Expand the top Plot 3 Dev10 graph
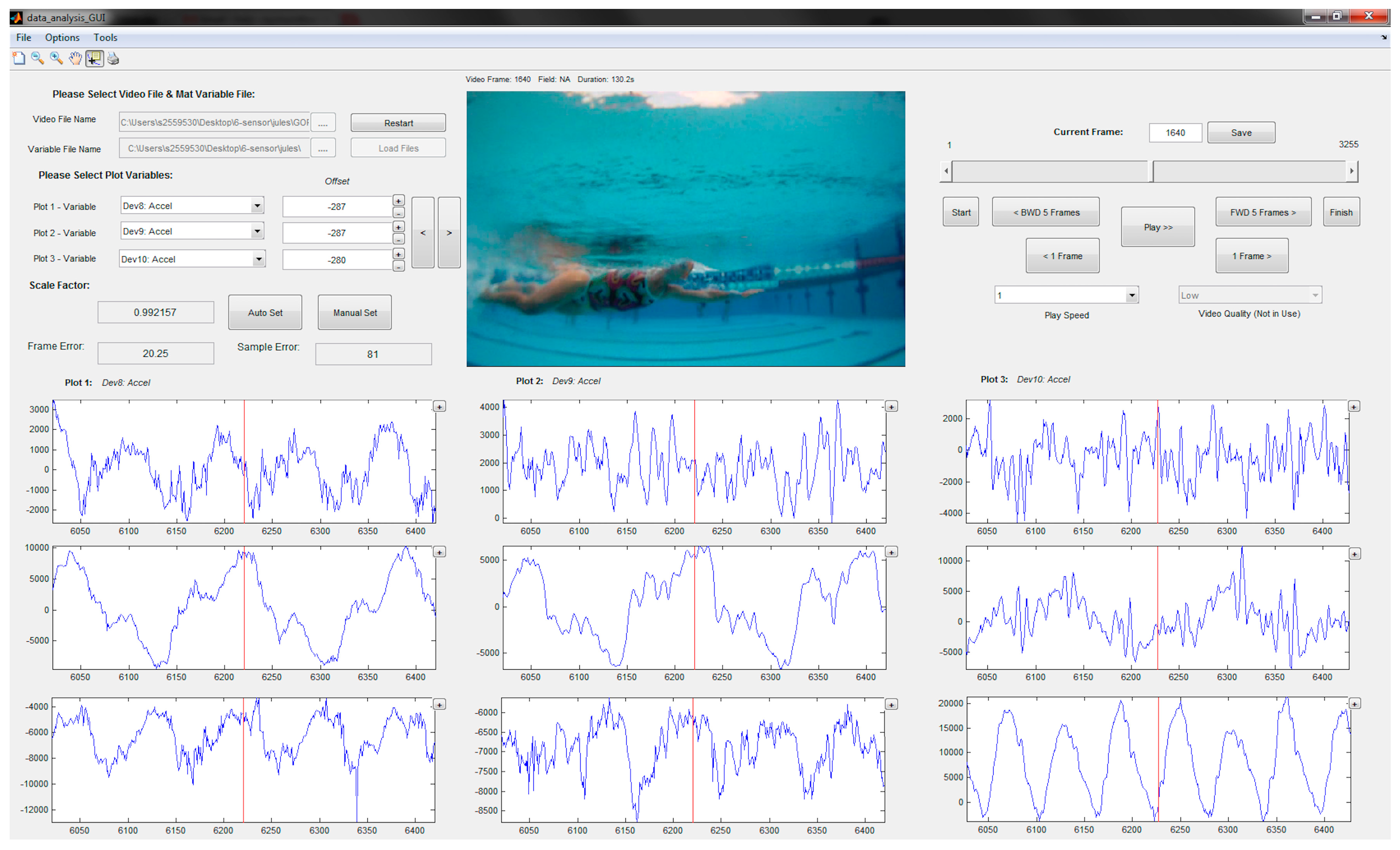 pos(1354,407)
